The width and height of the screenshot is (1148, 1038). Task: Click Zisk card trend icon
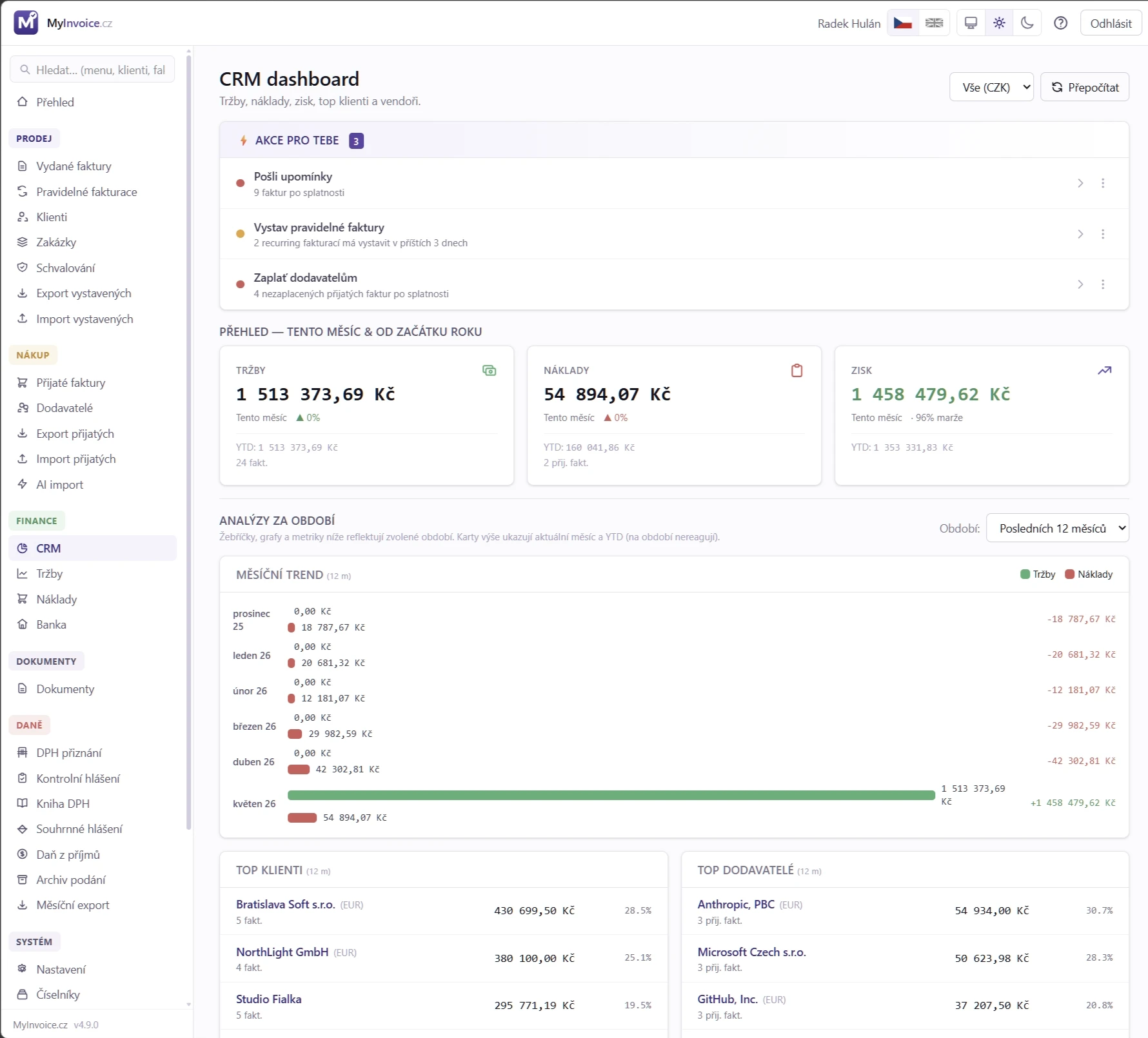click(x=1105, y=370)
